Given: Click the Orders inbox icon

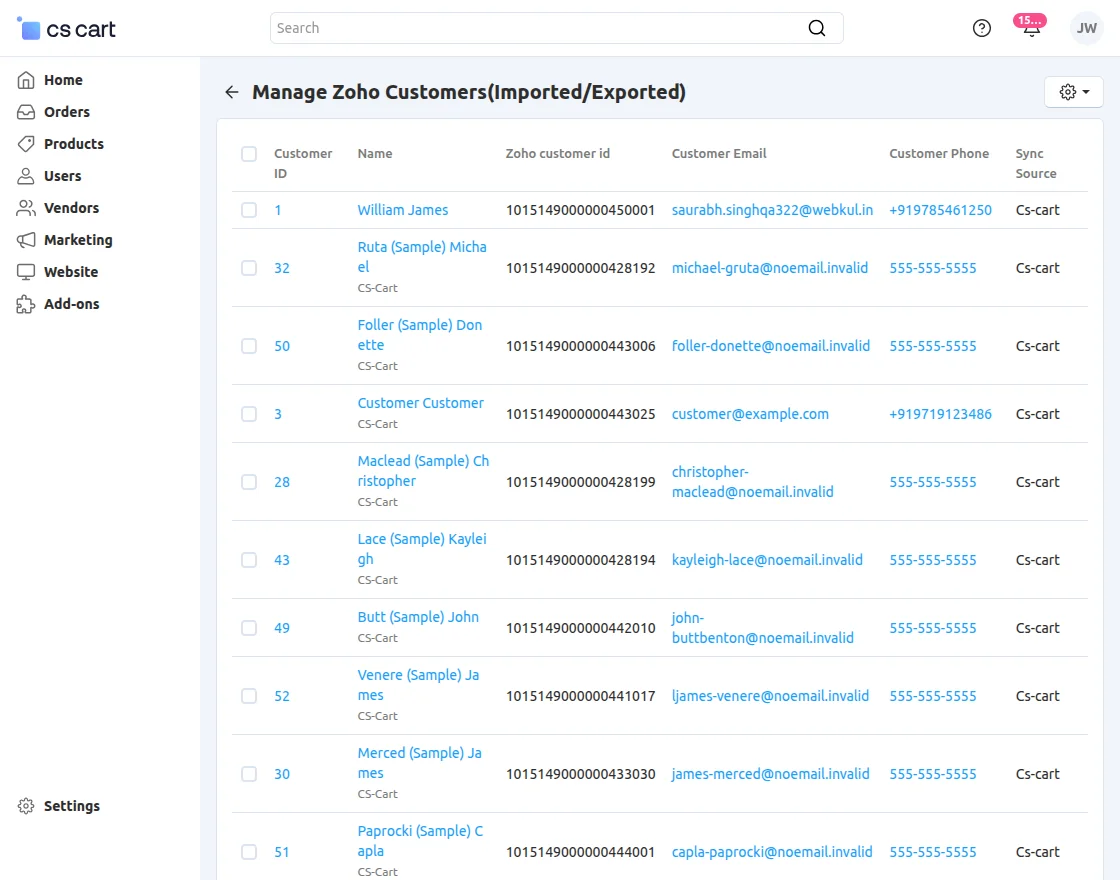Looking at the screenshot, I should (x=26, y=112).
